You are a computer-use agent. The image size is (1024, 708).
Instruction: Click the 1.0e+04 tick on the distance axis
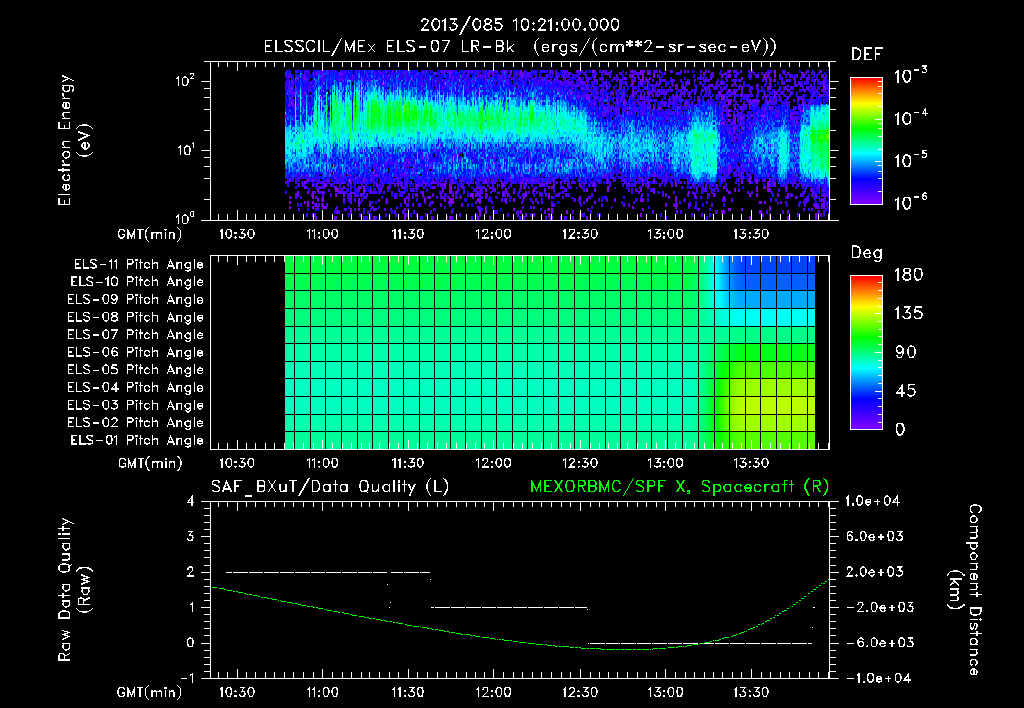(872, 501)
